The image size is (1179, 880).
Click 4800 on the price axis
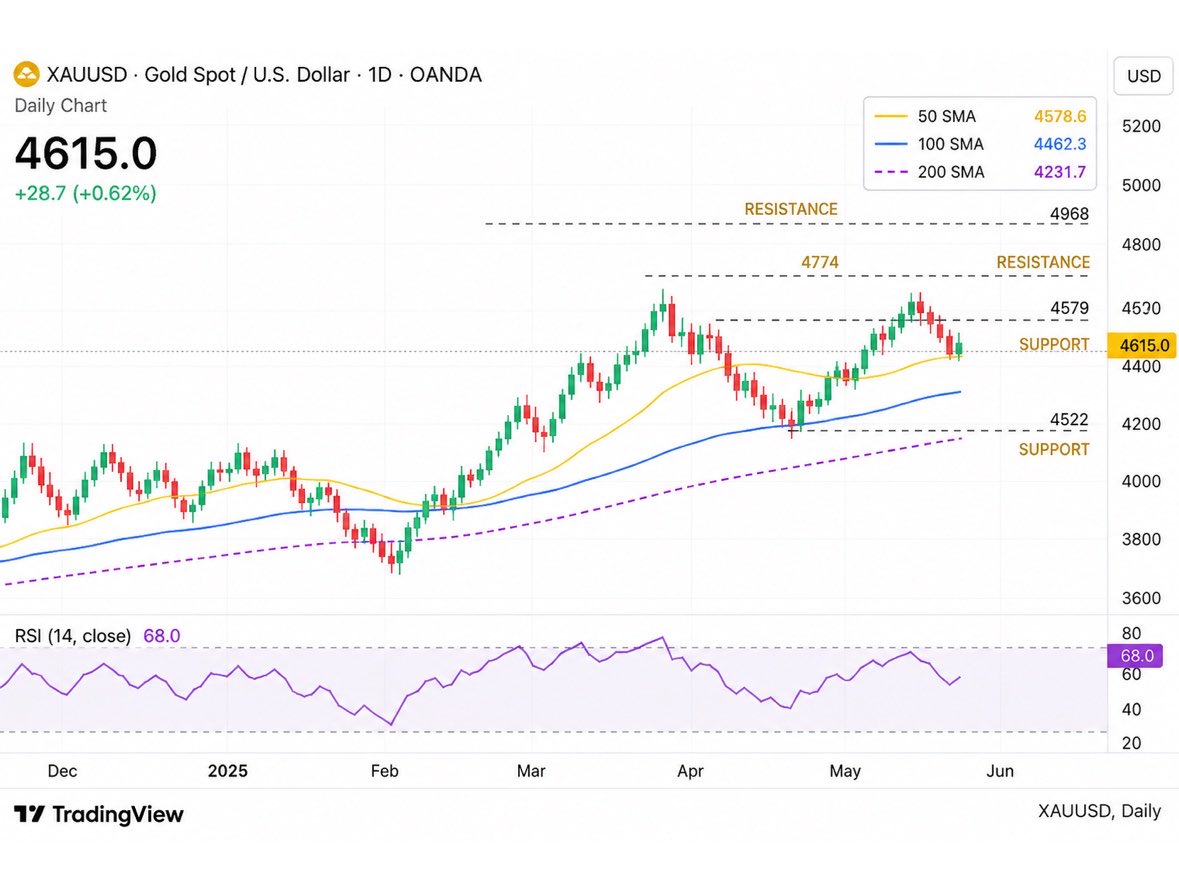pyautogui.click(x=1141, y=244)
